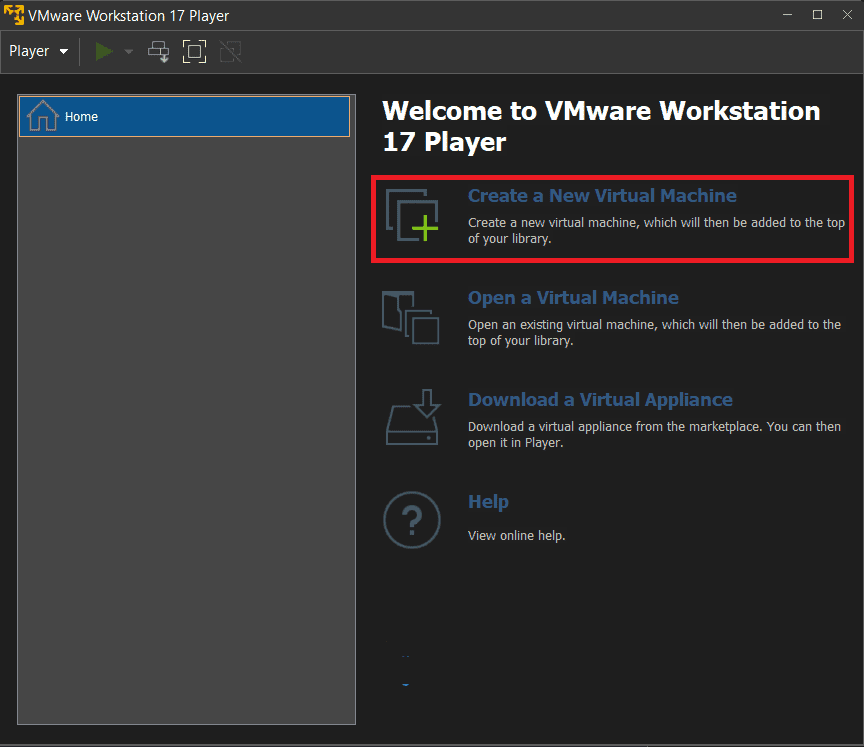This screenshot has height=747, width=864.
Task: Click the Unity mode toolbar icon
Action: pos(230,51)
